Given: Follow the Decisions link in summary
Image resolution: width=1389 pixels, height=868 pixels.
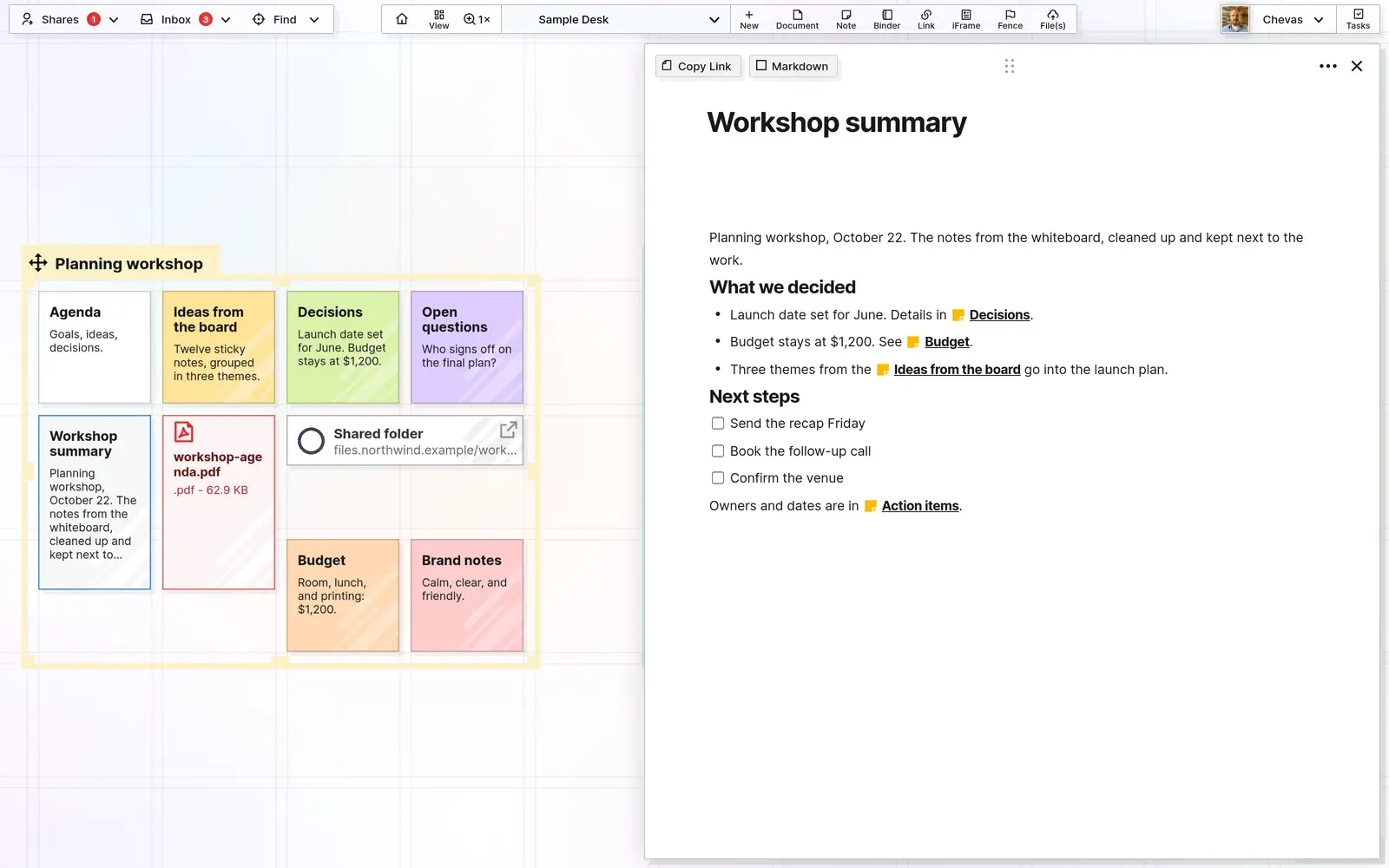Looking at the screenshot, I should click(x=999, y=315).
